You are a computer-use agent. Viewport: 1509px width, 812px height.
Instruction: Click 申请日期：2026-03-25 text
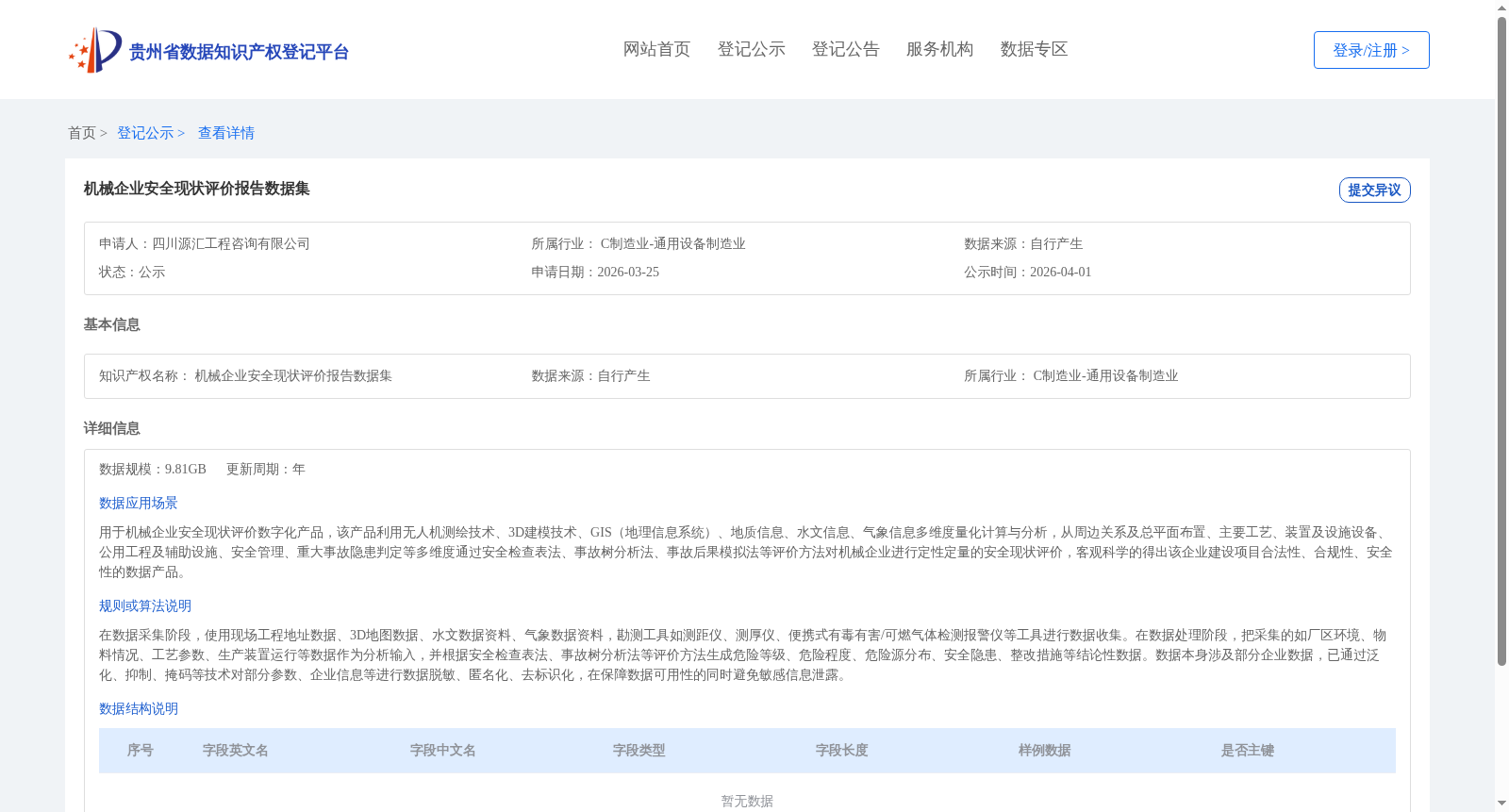(595, 272)
